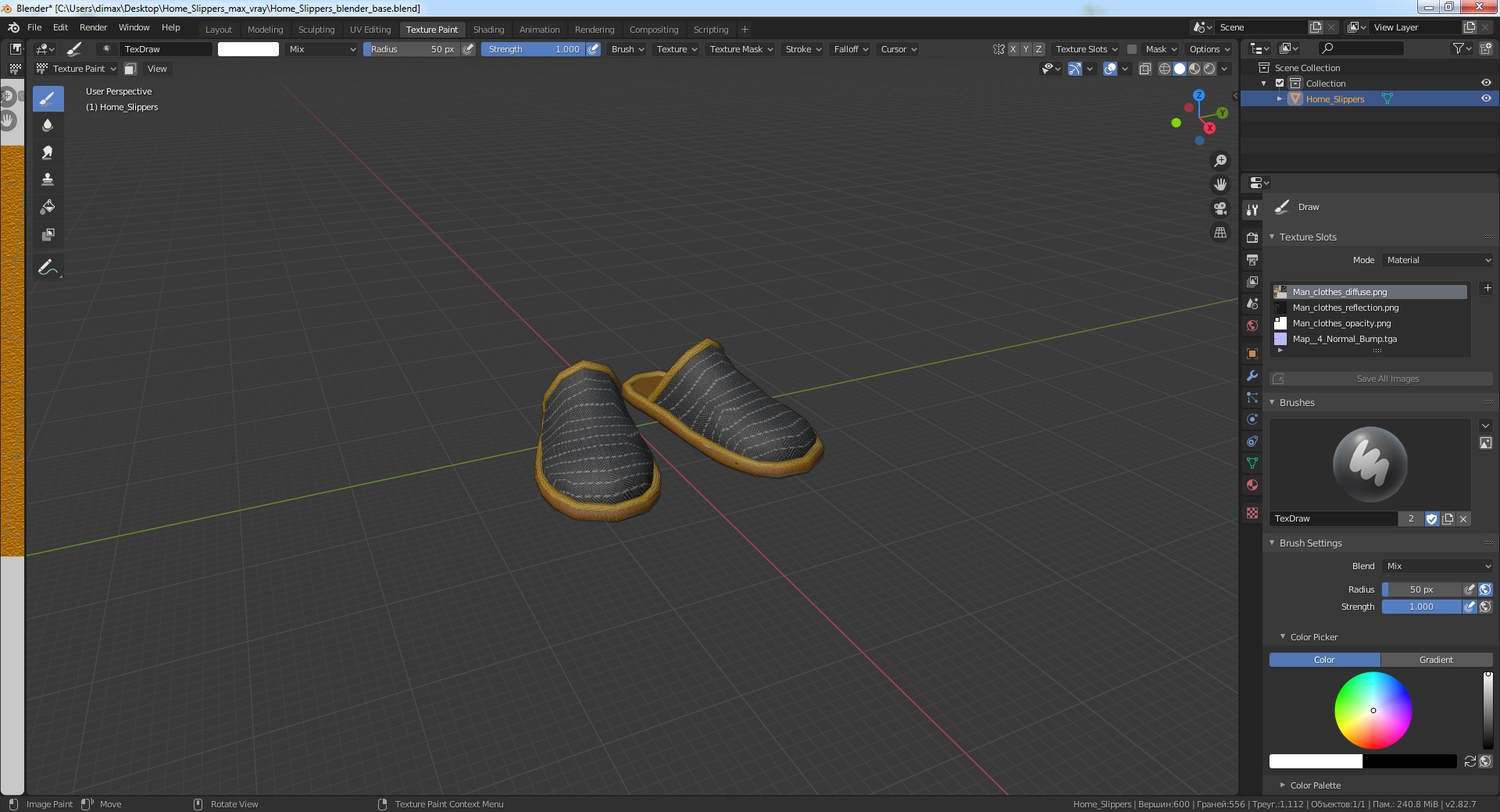Toggle Y axis symmetry
This screenshot has width=1500, height=812.
click(x=1026, y=49)
